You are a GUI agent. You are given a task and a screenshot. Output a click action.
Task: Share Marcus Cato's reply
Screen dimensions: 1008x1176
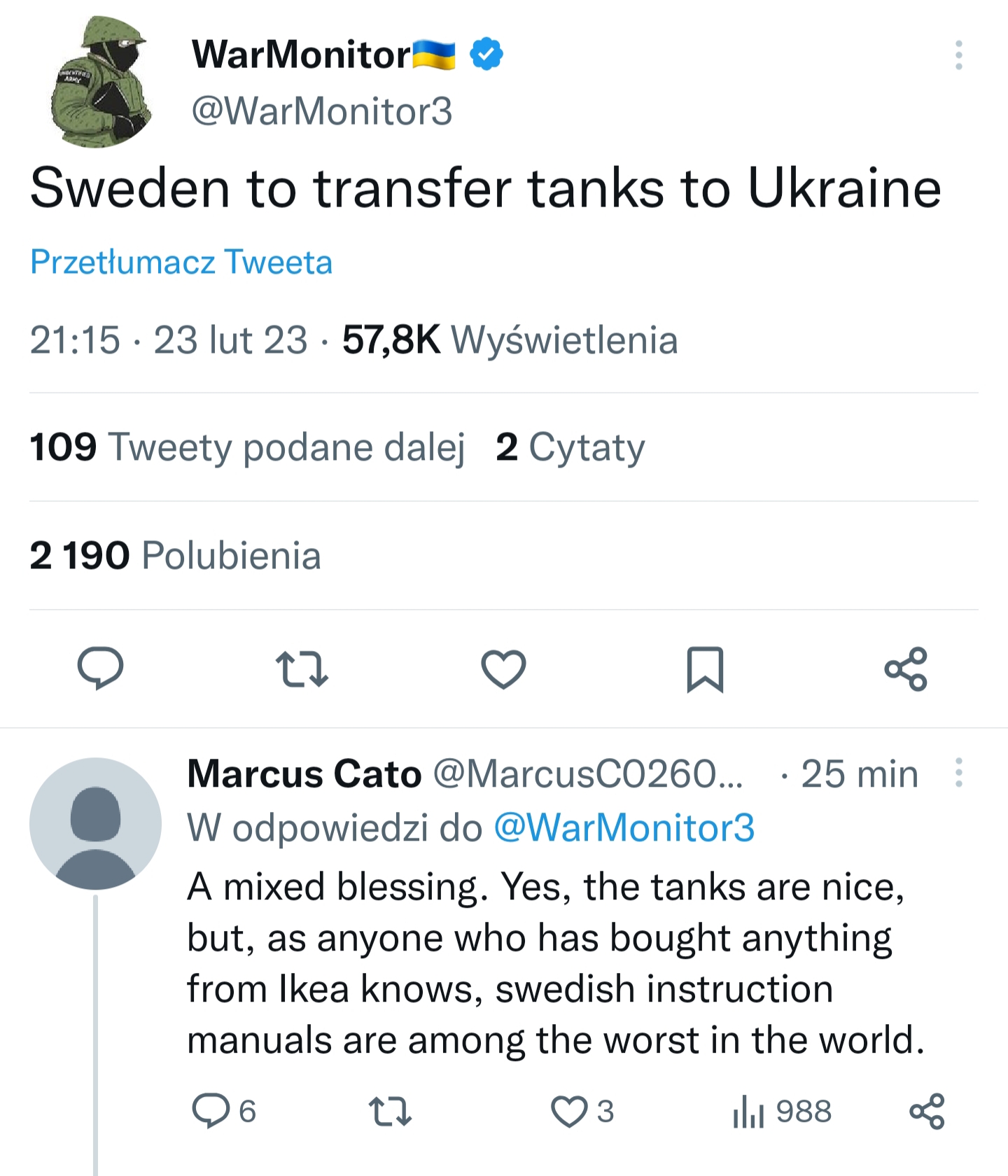[x=927, y=1111]
